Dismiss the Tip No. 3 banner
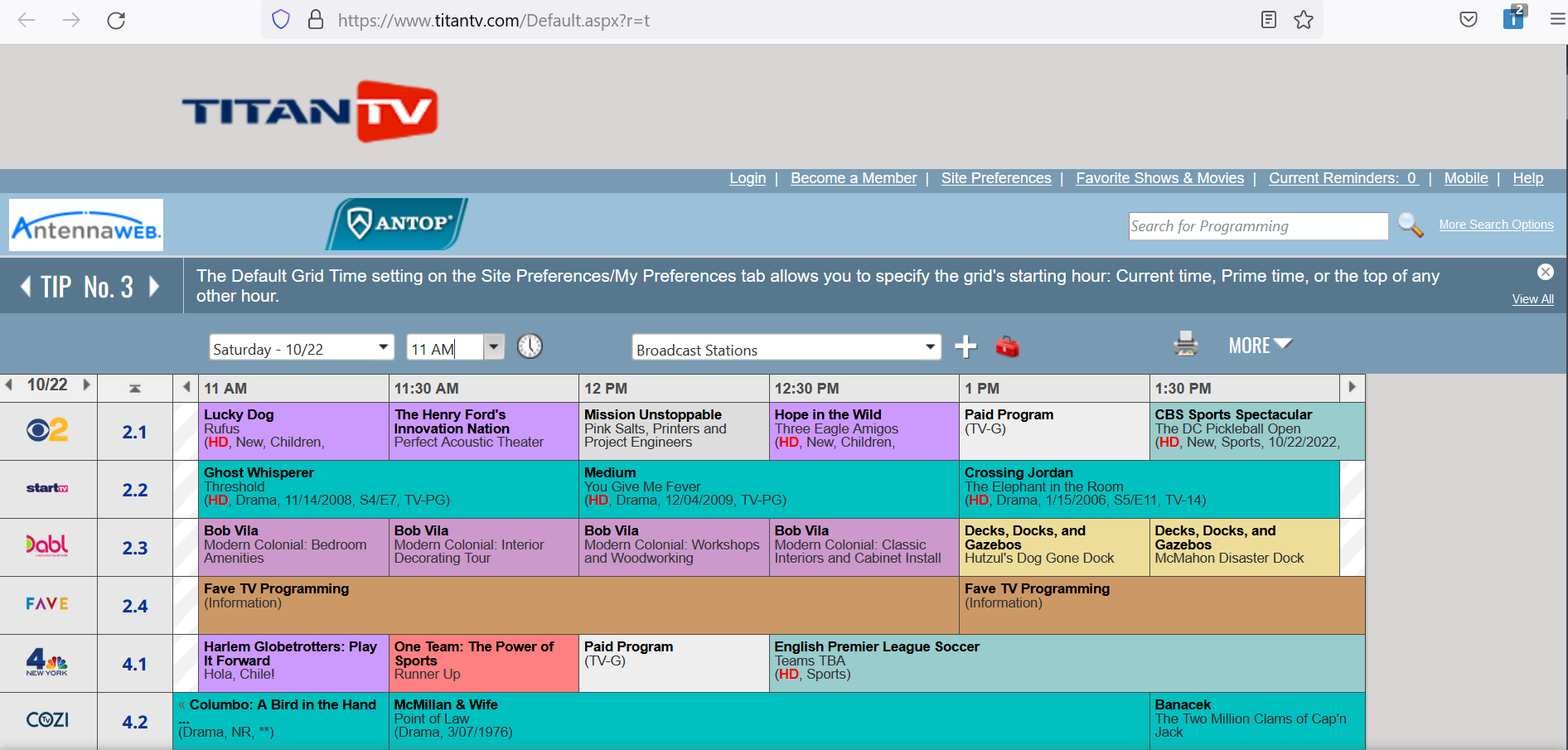The width and height of the screenshot is (1568, 750). 1546,271
